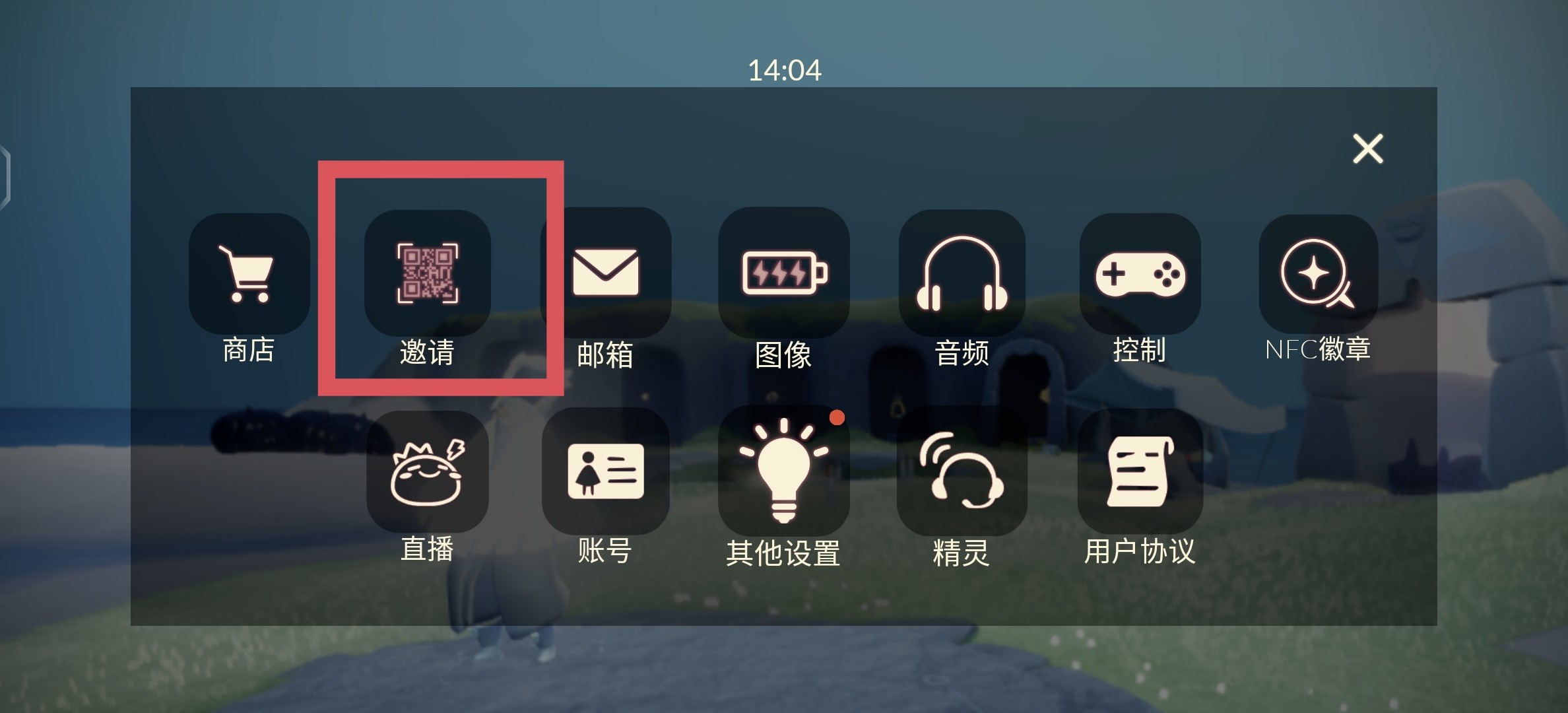The image size is (1568, 713).
Task: Open the 邮箱 envelope icon
Action: [606, 272]
